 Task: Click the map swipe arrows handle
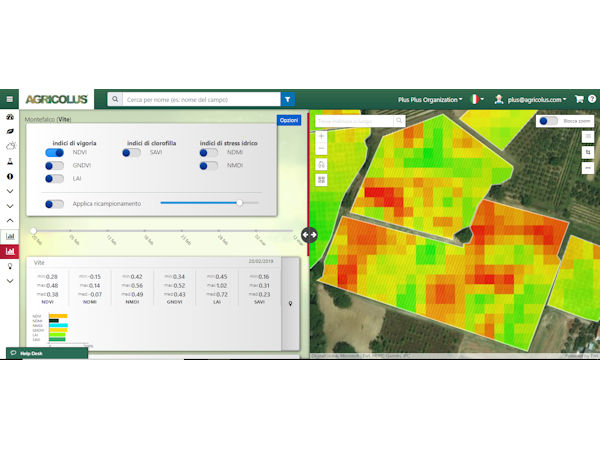click(309, 235)
